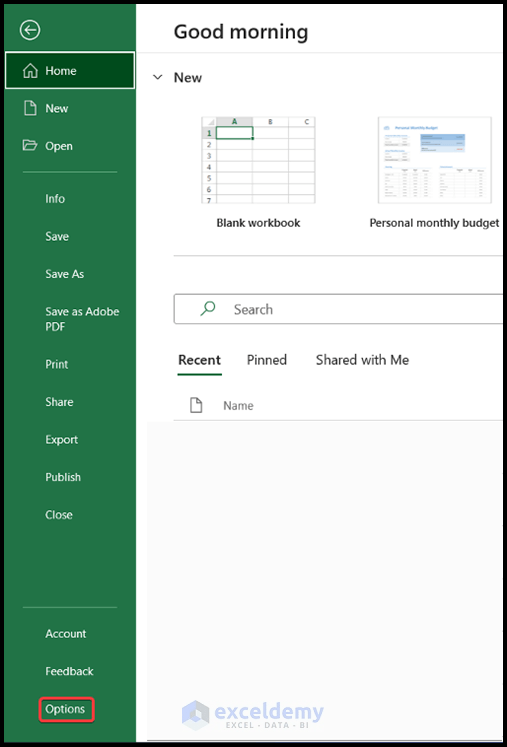
Task: Click the magnifier icon in Search
Action: tap(207, 309)
